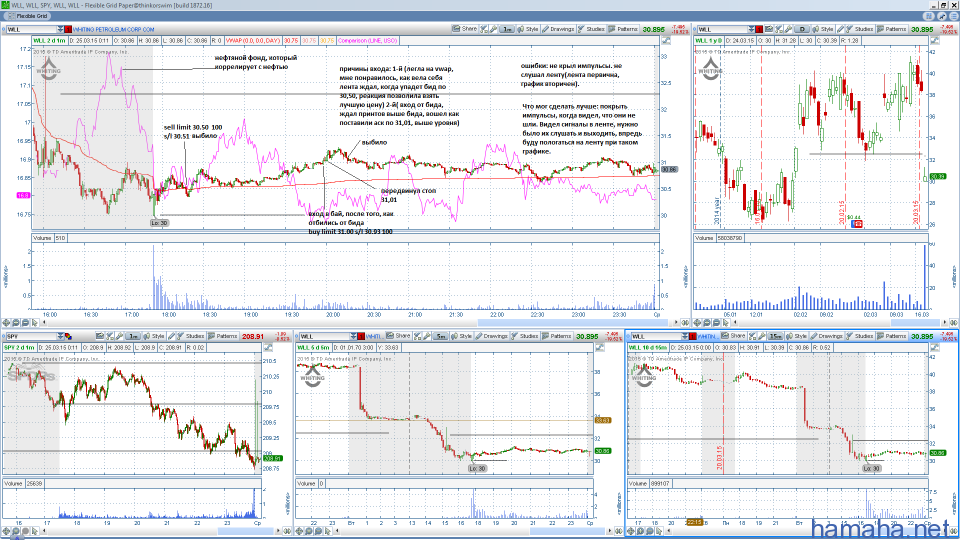This screenshot has height=540, width=960.
Task: Open Studies menu in SPY chart
Action: 191,336
